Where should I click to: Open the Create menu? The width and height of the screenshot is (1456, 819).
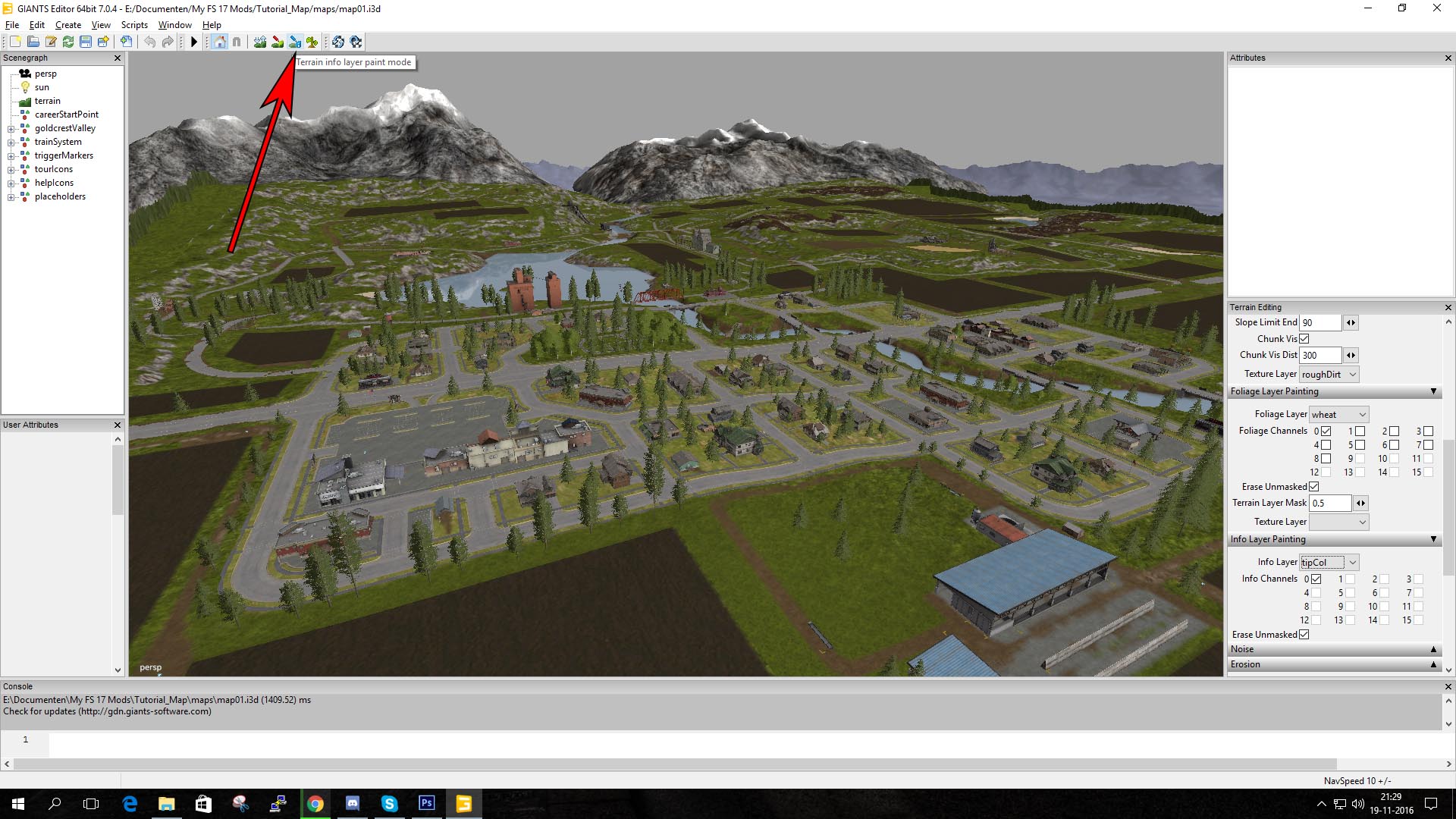68,25
